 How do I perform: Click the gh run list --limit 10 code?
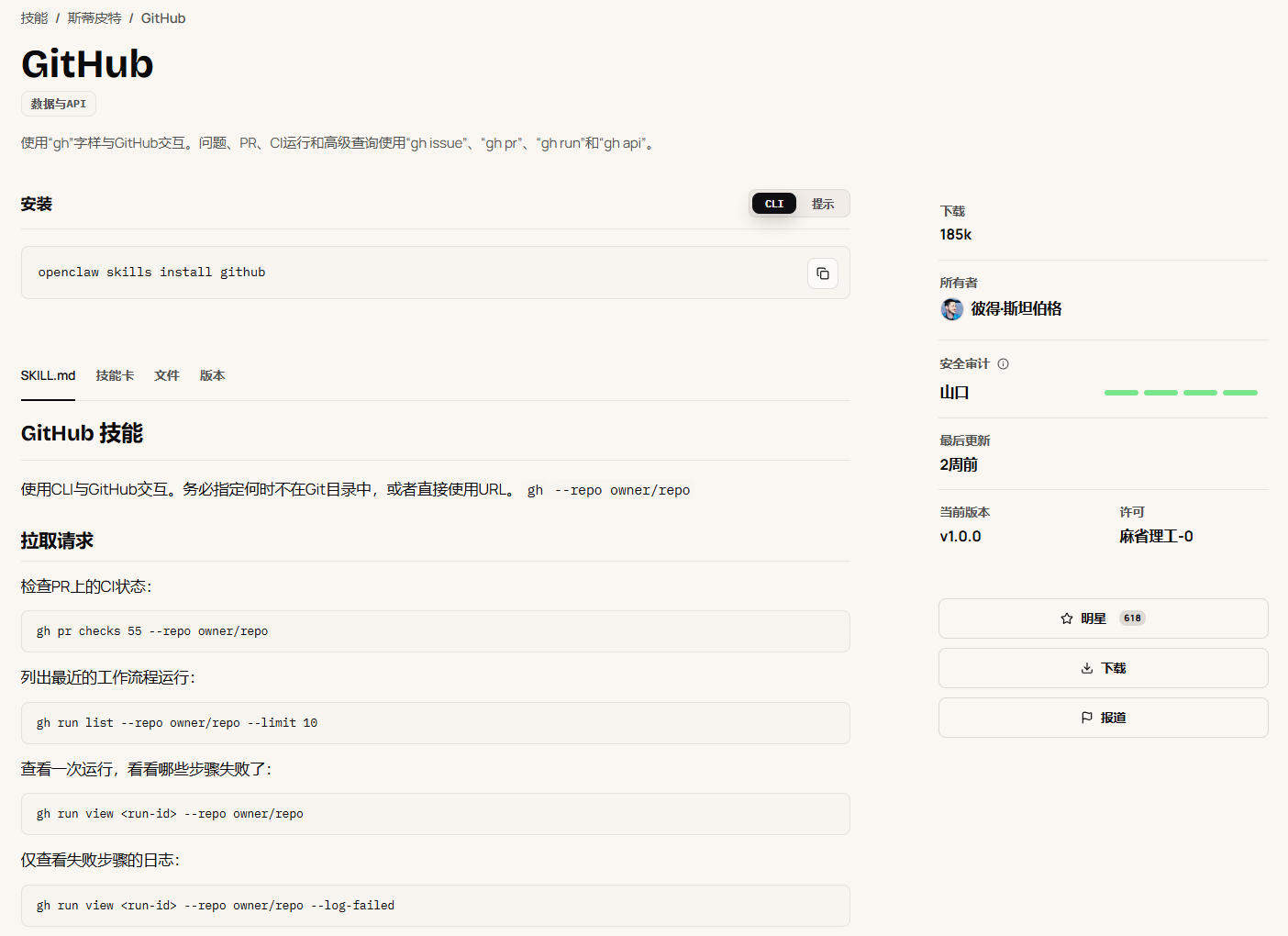point(435,723)
